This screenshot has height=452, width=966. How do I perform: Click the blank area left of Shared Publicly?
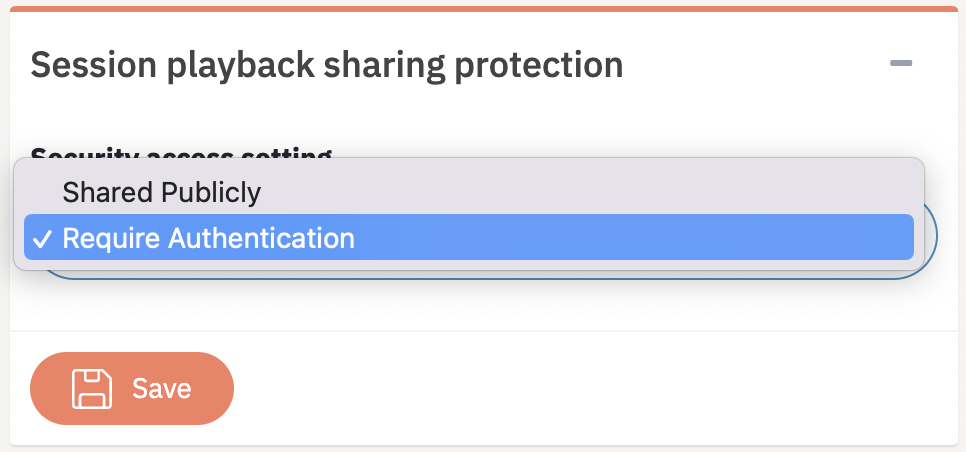coord(42,192)
